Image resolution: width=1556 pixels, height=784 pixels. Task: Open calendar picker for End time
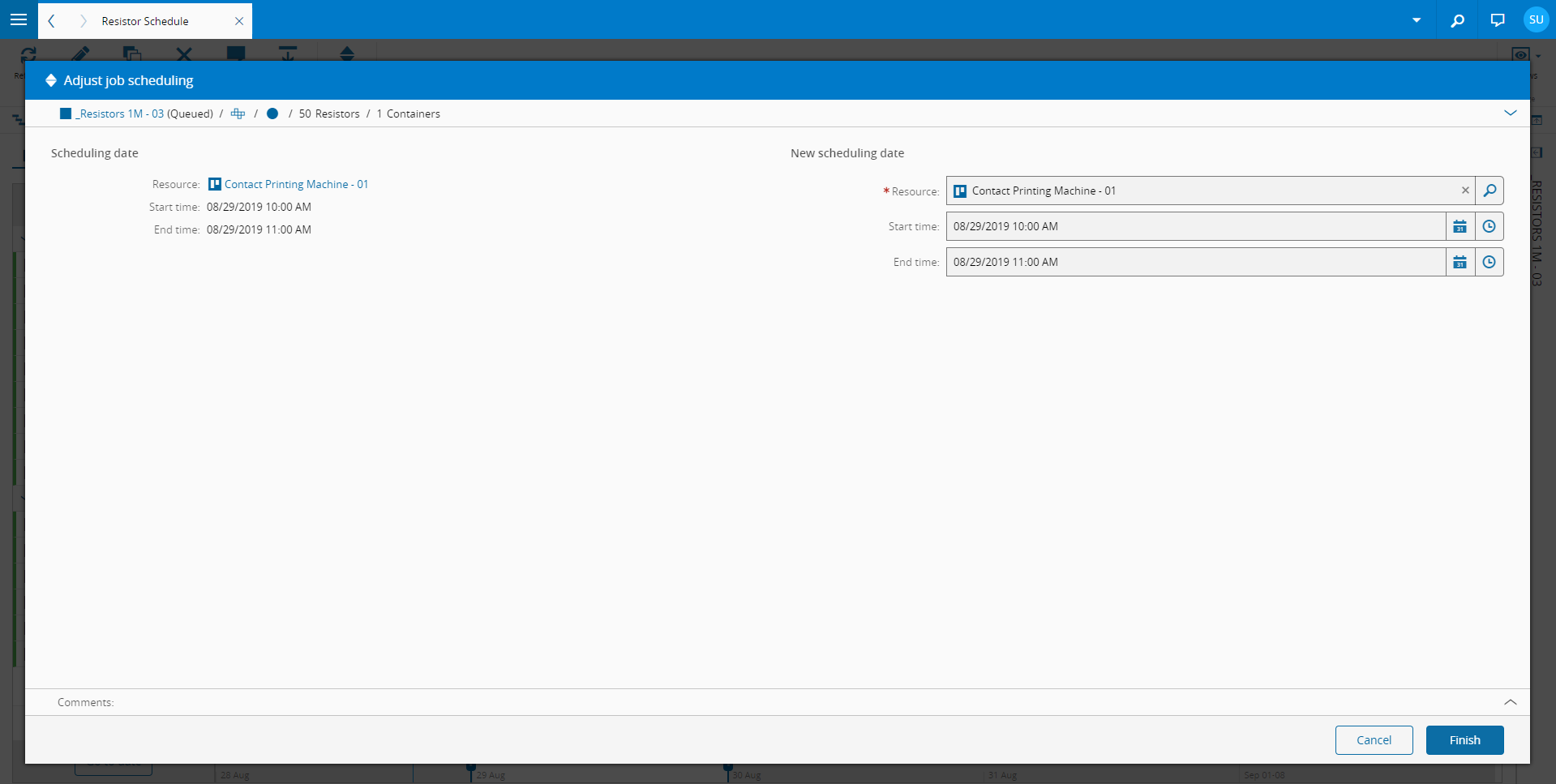tap(1460, 262)
